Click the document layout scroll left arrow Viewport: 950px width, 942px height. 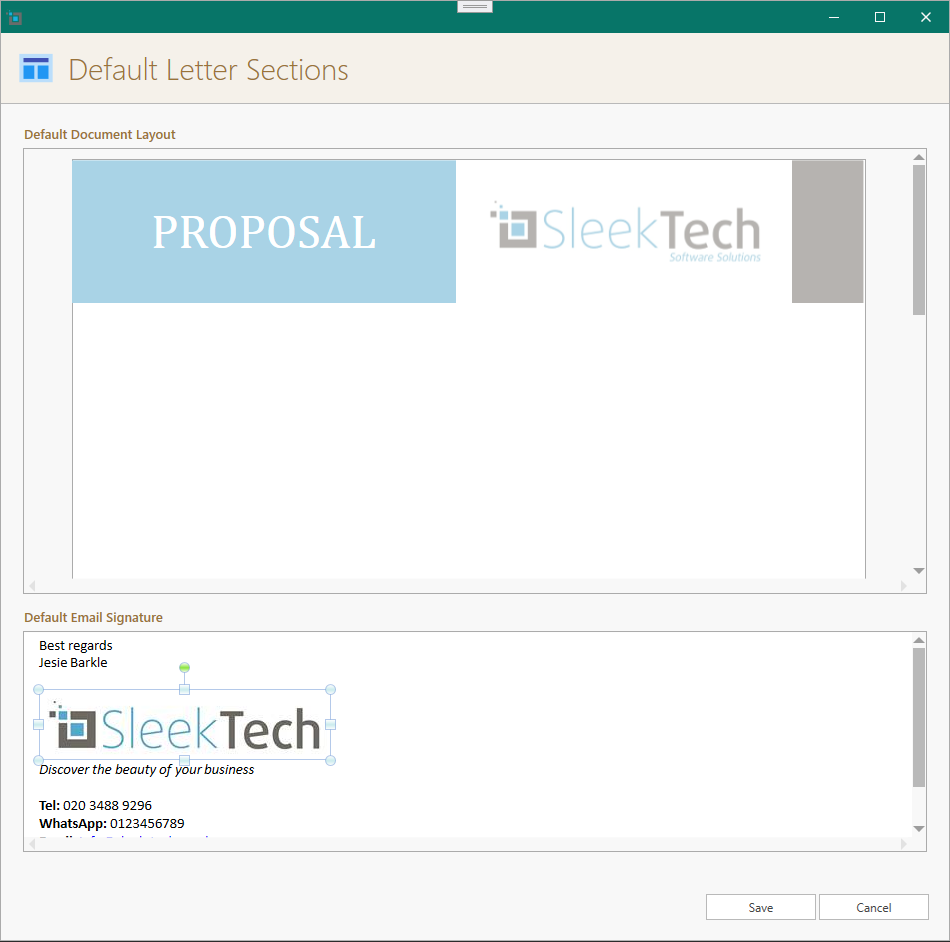click(x=32, y=586)
